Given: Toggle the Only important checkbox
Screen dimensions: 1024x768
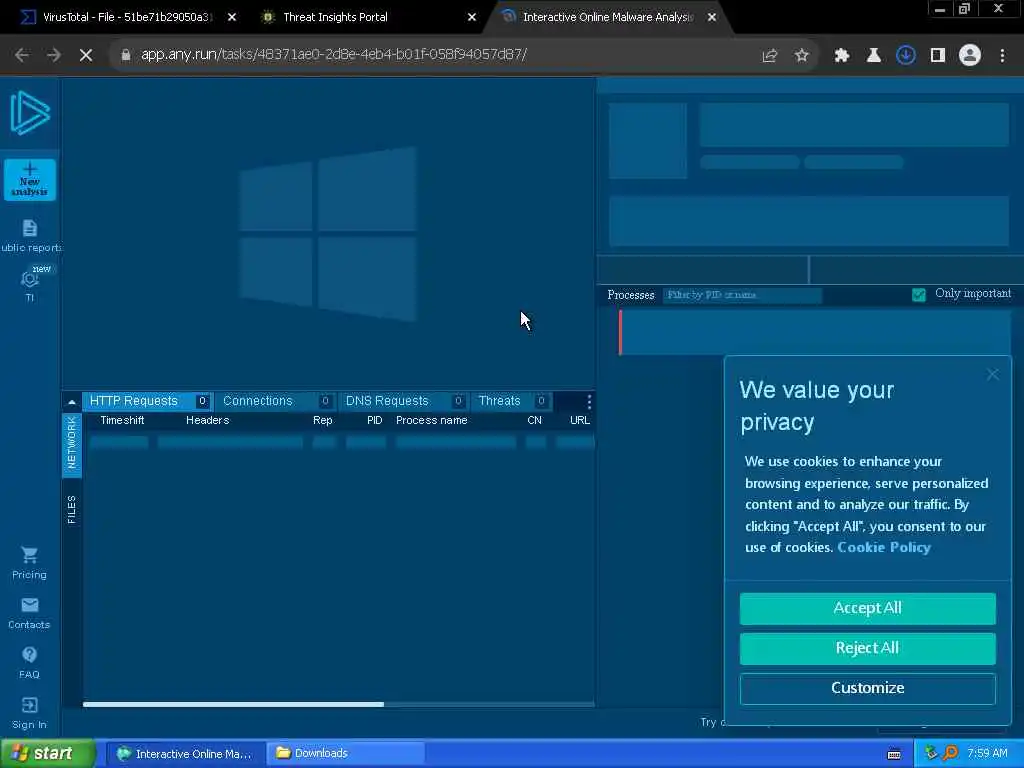Looking at the screenshot, I should 919,295.
